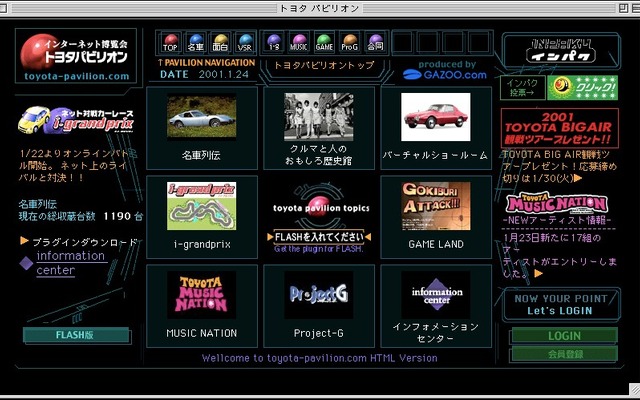The width and height of the screenshot is (640, 400).
Task: Open the 名車列伝 silver car thumbnail
Action: pos(202,116)
